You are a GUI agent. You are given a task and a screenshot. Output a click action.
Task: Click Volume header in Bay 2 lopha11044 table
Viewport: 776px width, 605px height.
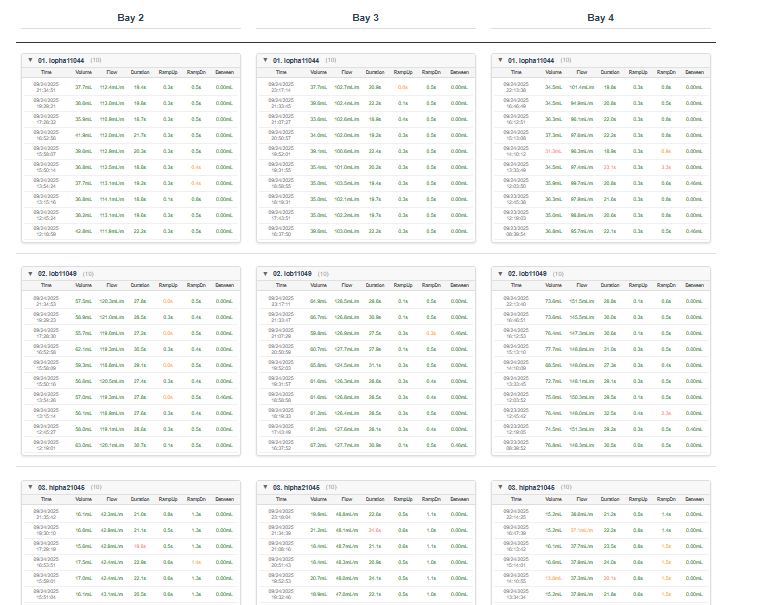83,72
